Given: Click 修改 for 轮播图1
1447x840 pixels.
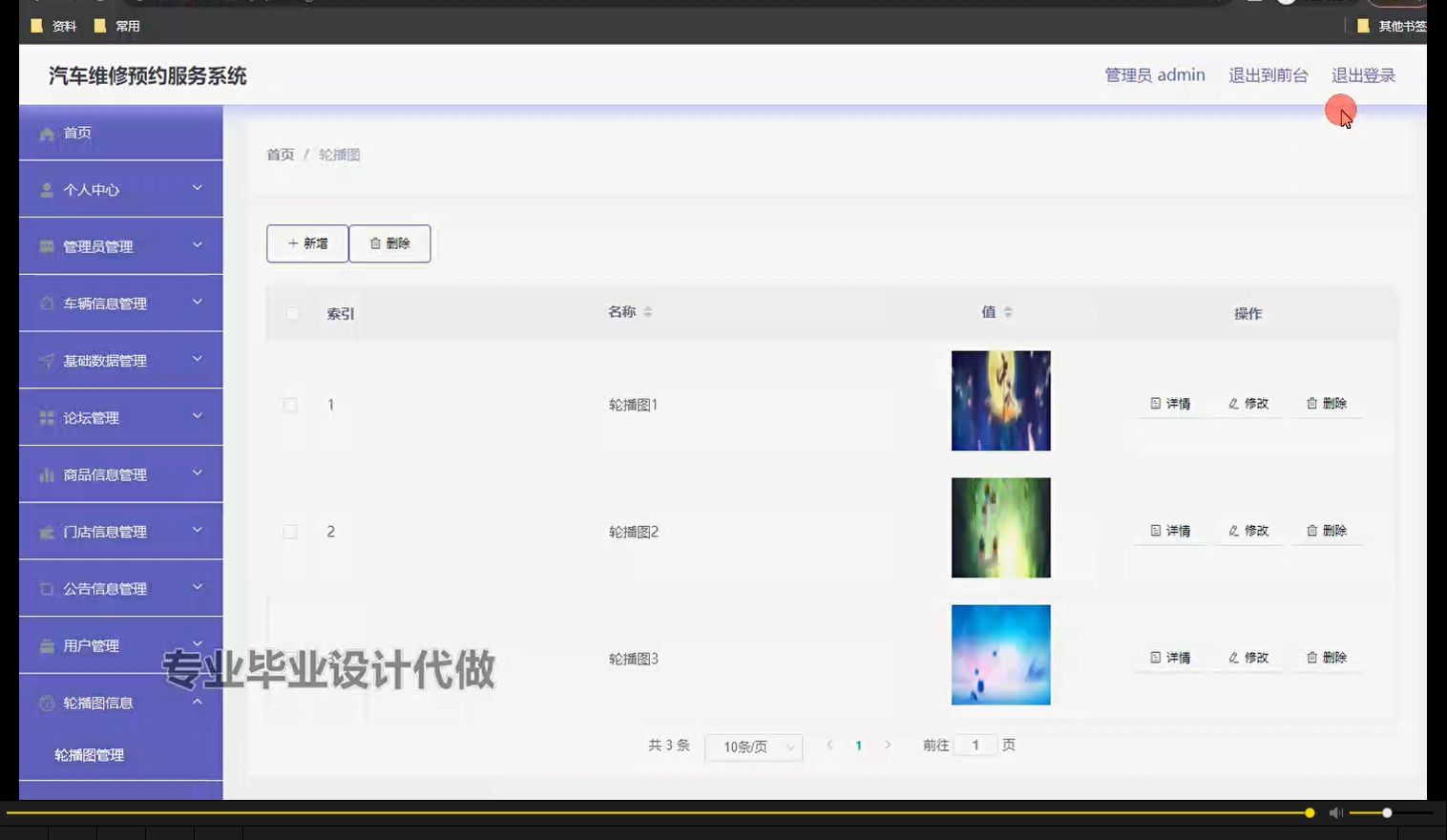Looking at the screenshot, I should click(x=1248, y=404).
